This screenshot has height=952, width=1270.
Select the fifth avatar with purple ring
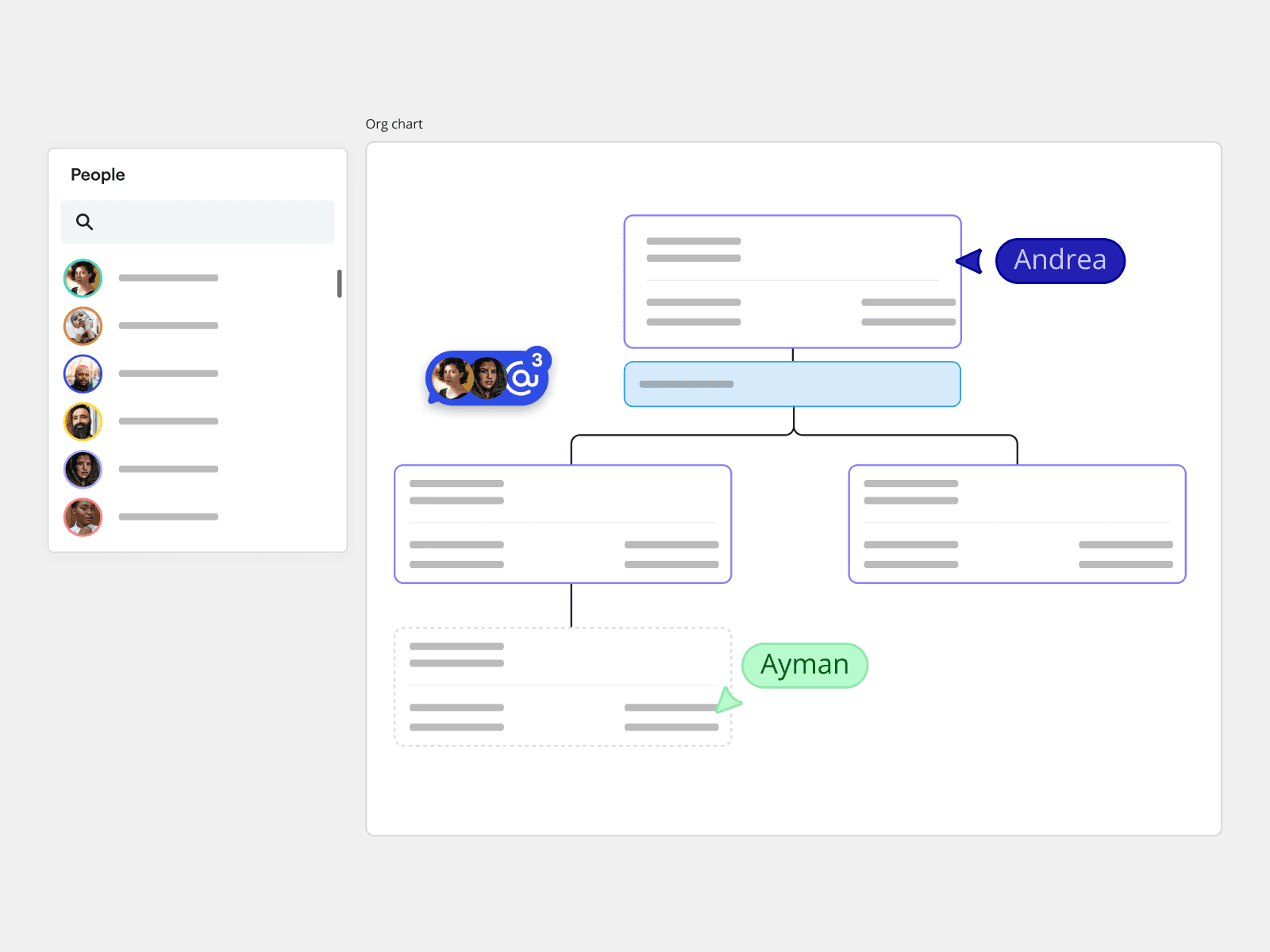click(83, 470)
